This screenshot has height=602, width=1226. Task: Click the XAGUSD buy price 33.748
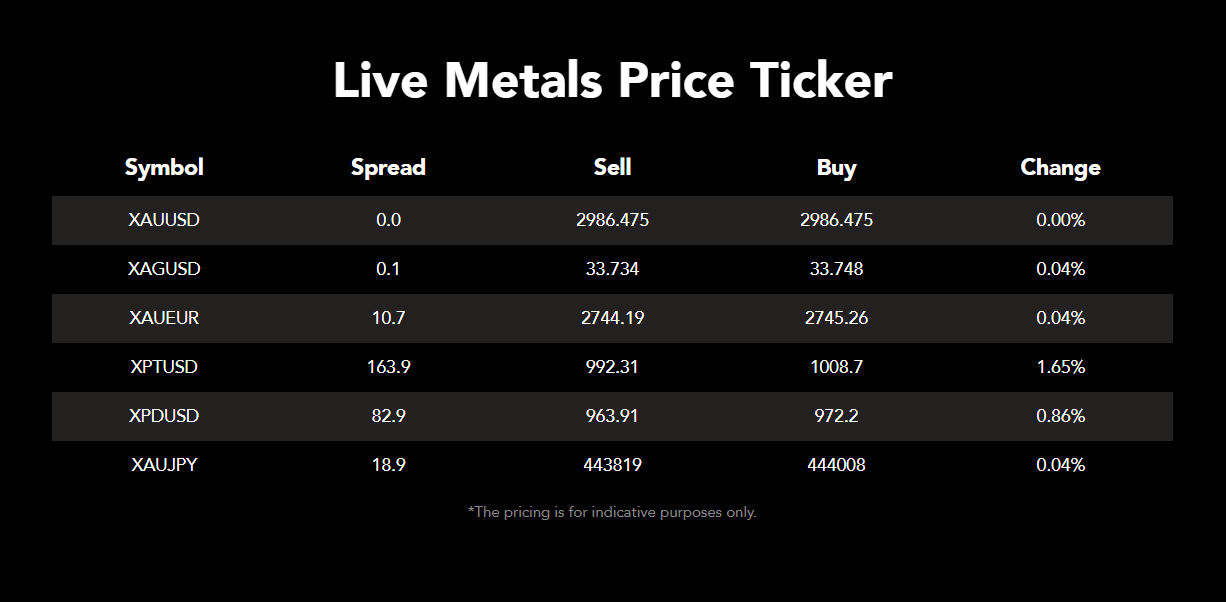click(836, 269)
